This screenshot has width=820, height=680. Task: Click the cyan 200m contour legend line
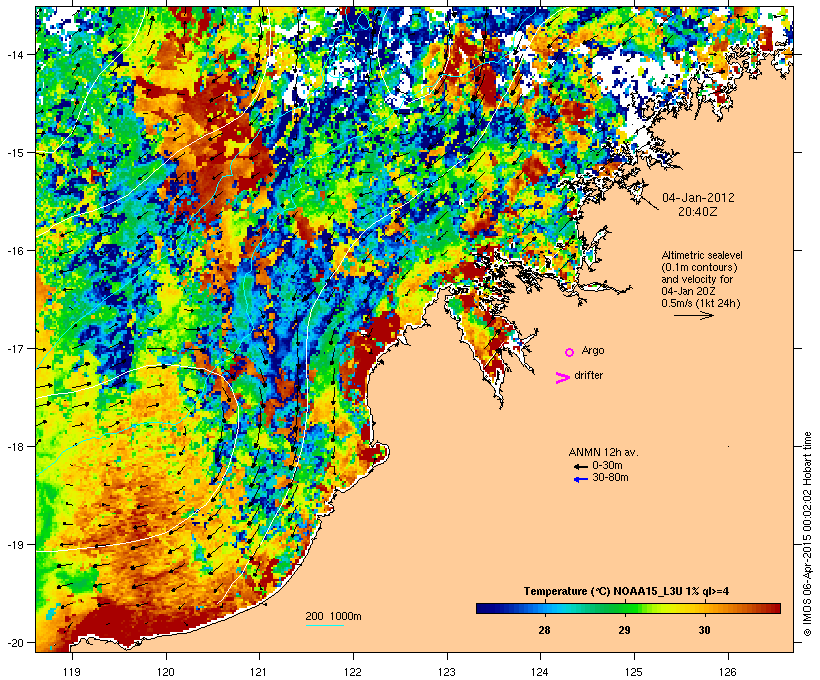point(325,625)
